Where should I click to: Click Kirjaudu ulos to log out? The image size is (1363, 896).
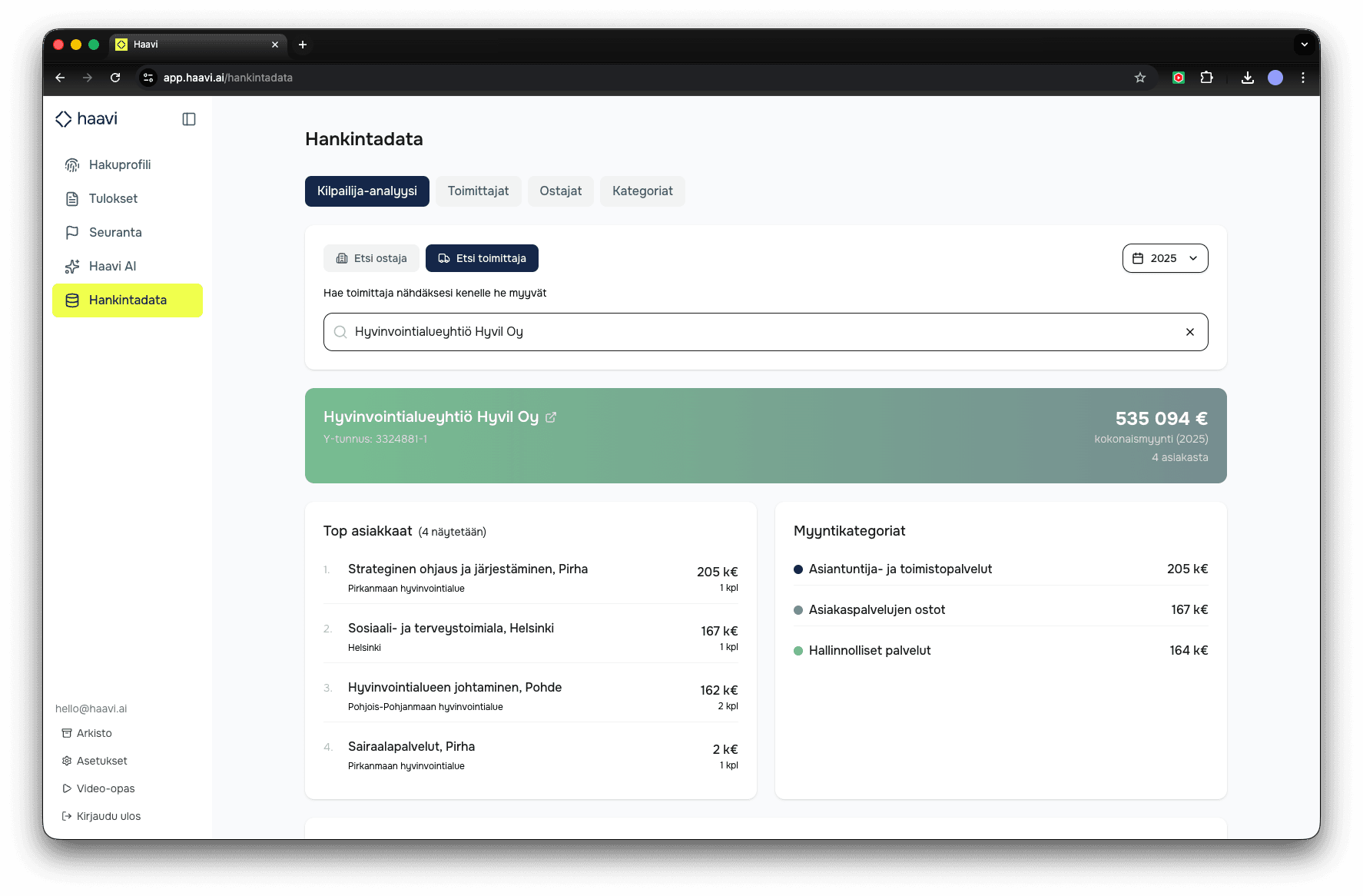point(108,816)
